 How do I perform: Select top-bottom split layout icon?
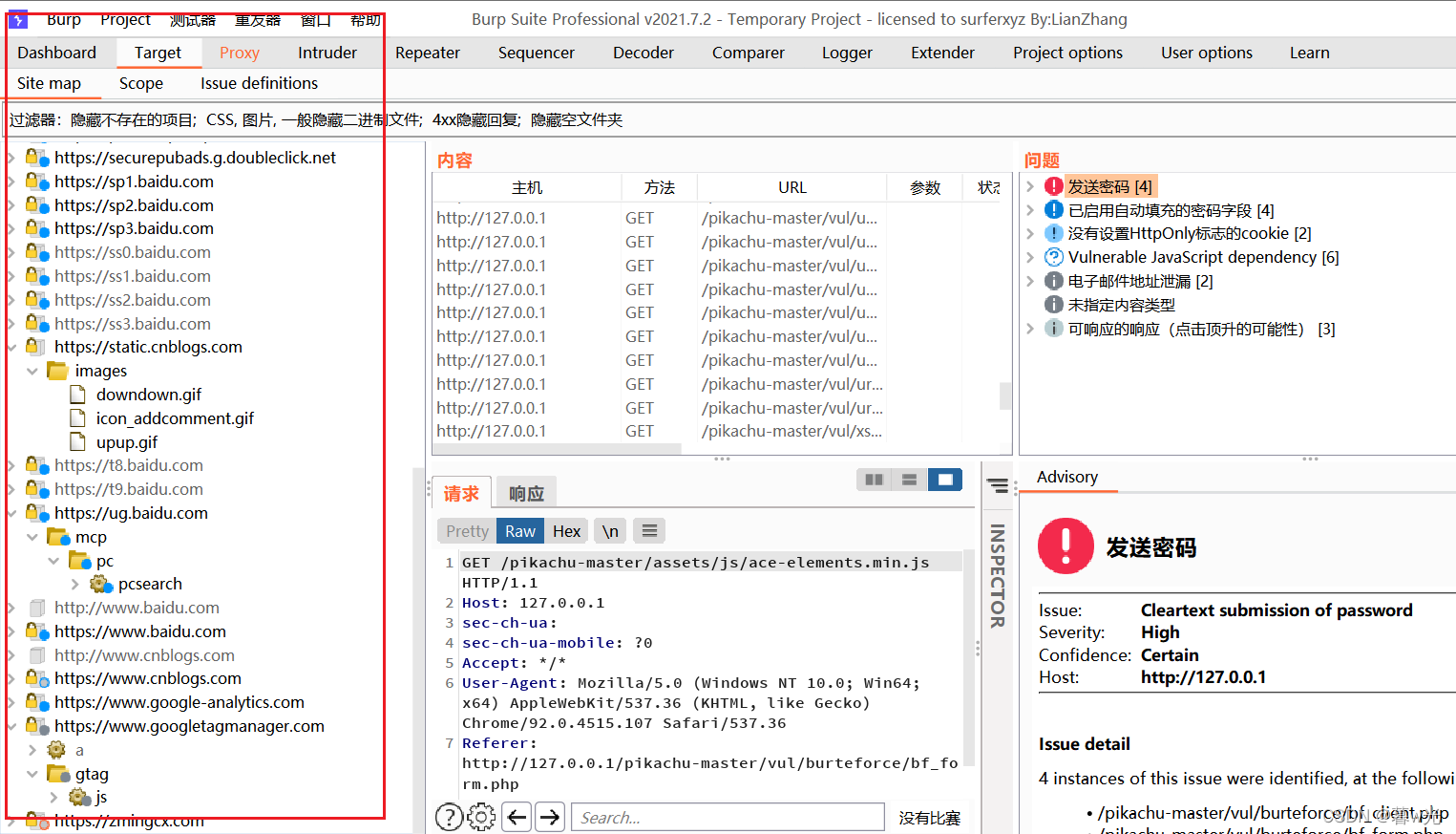909,480
